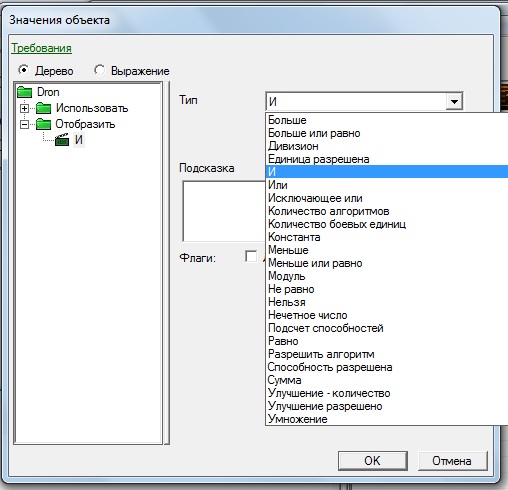Pick Нечетное число option
This screenshot has height=490, width=508.
coord(387,315)
